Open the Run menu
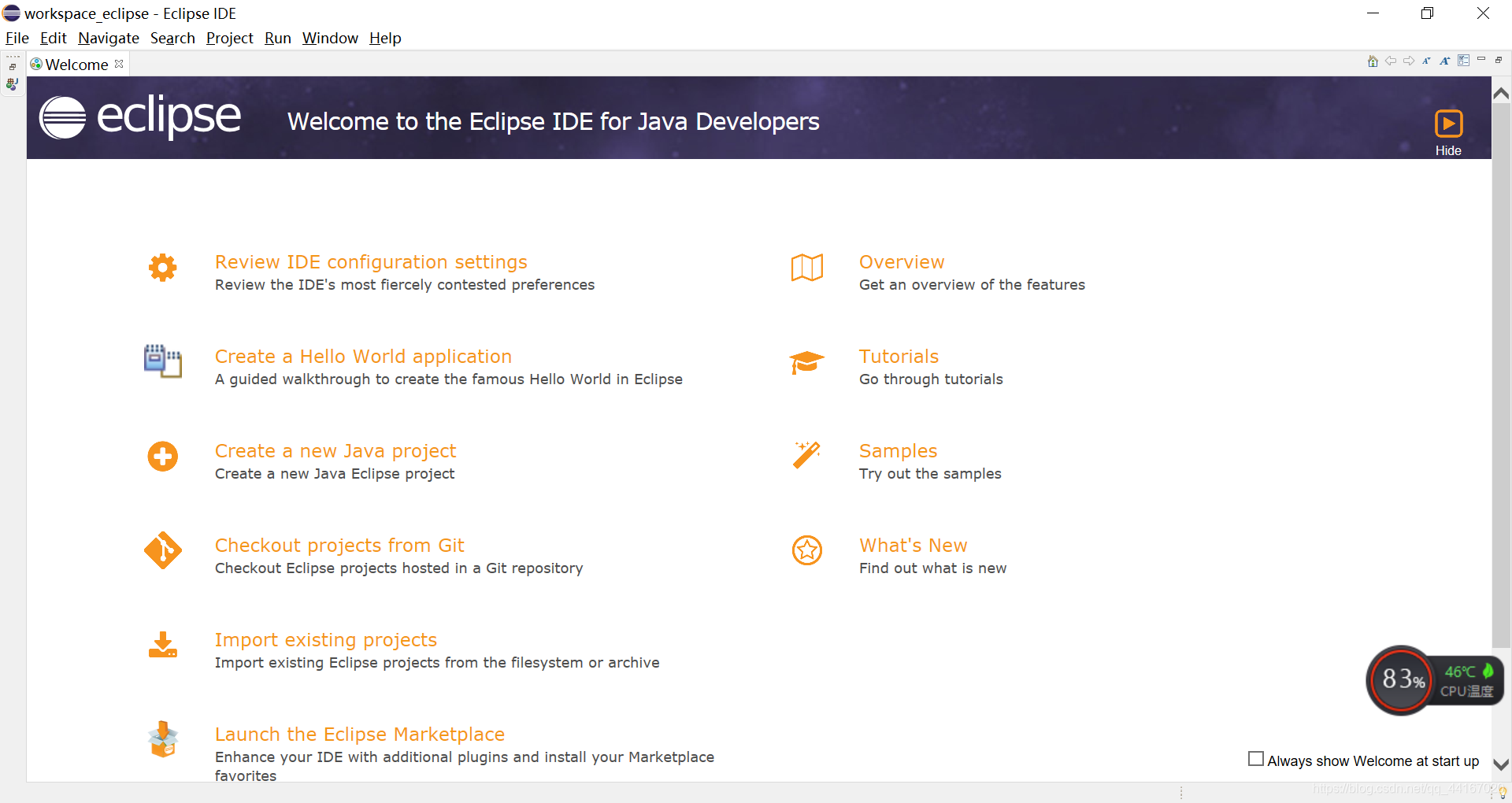Viewport: 1512px width, 803px height. coord(278,38)
